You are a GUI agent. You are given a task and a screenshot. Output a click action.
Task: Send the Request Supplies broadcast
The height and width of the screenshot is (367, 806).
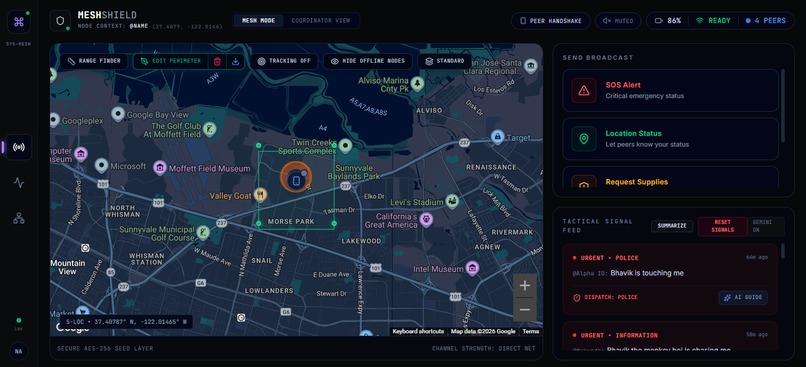pos(670,178)
